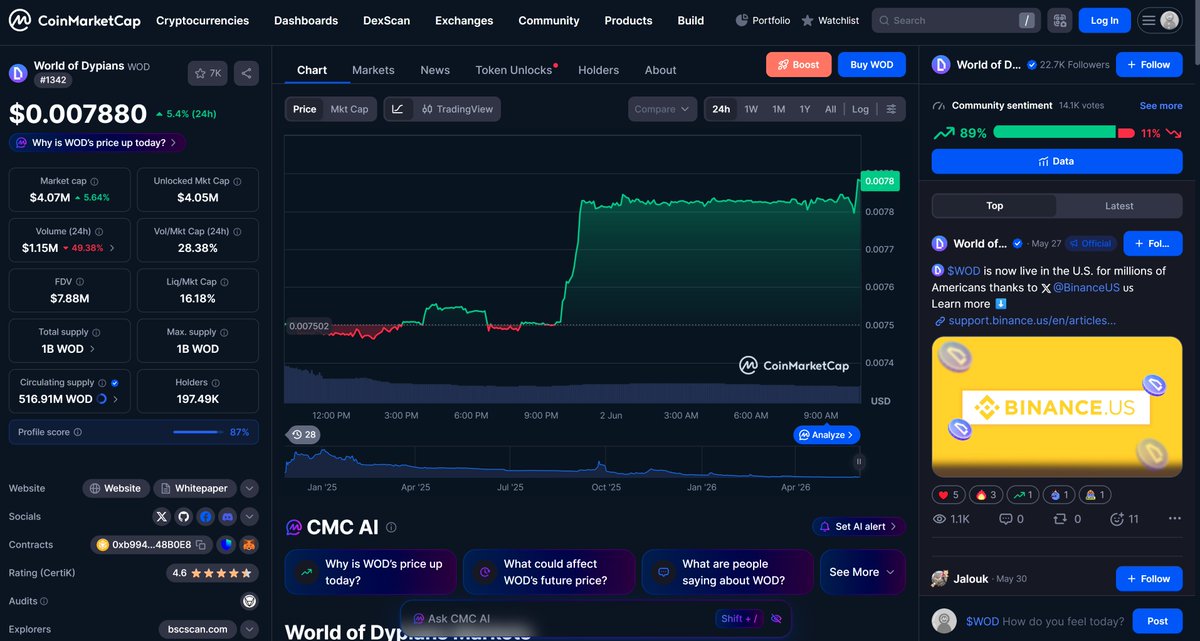This screenshot has width=1200, height=641.
Task: Expand Circulating supply 516.91M WOD arrow
Action: [114, 399]
